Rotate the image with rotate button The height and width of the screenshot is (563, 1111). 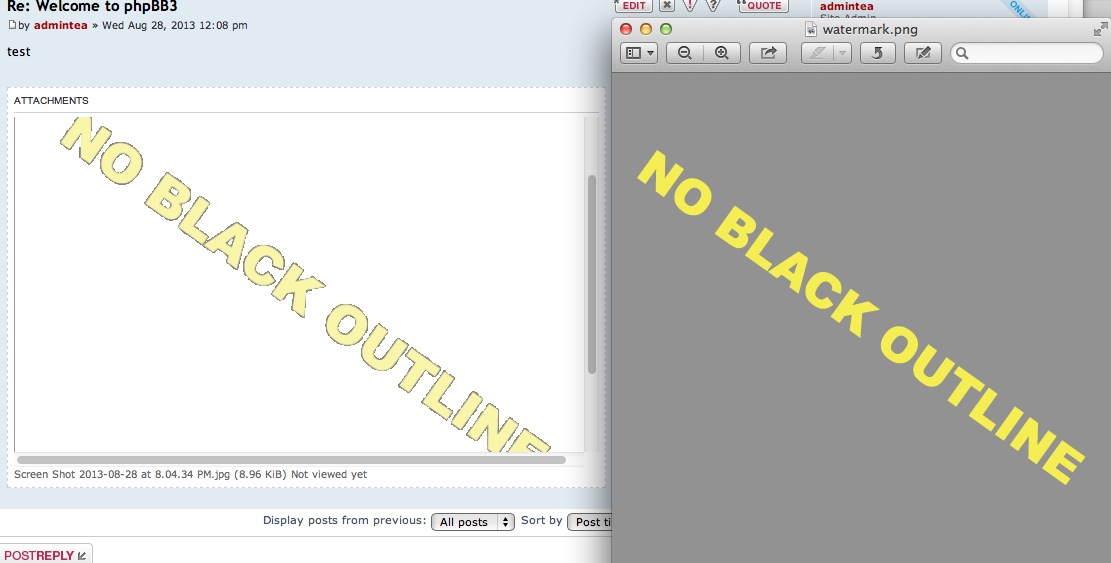[877, 53]
